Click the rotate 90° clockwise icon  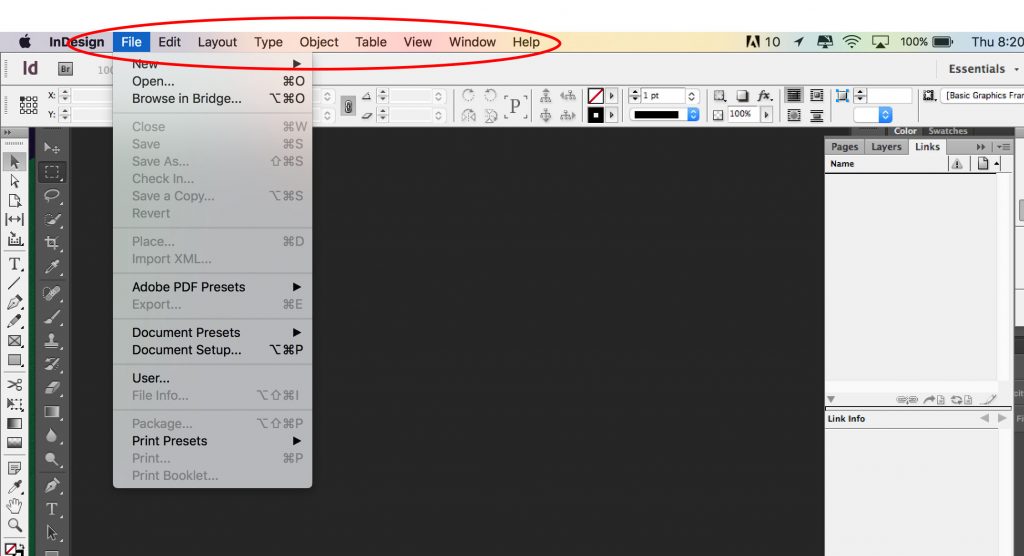[468, 95]
